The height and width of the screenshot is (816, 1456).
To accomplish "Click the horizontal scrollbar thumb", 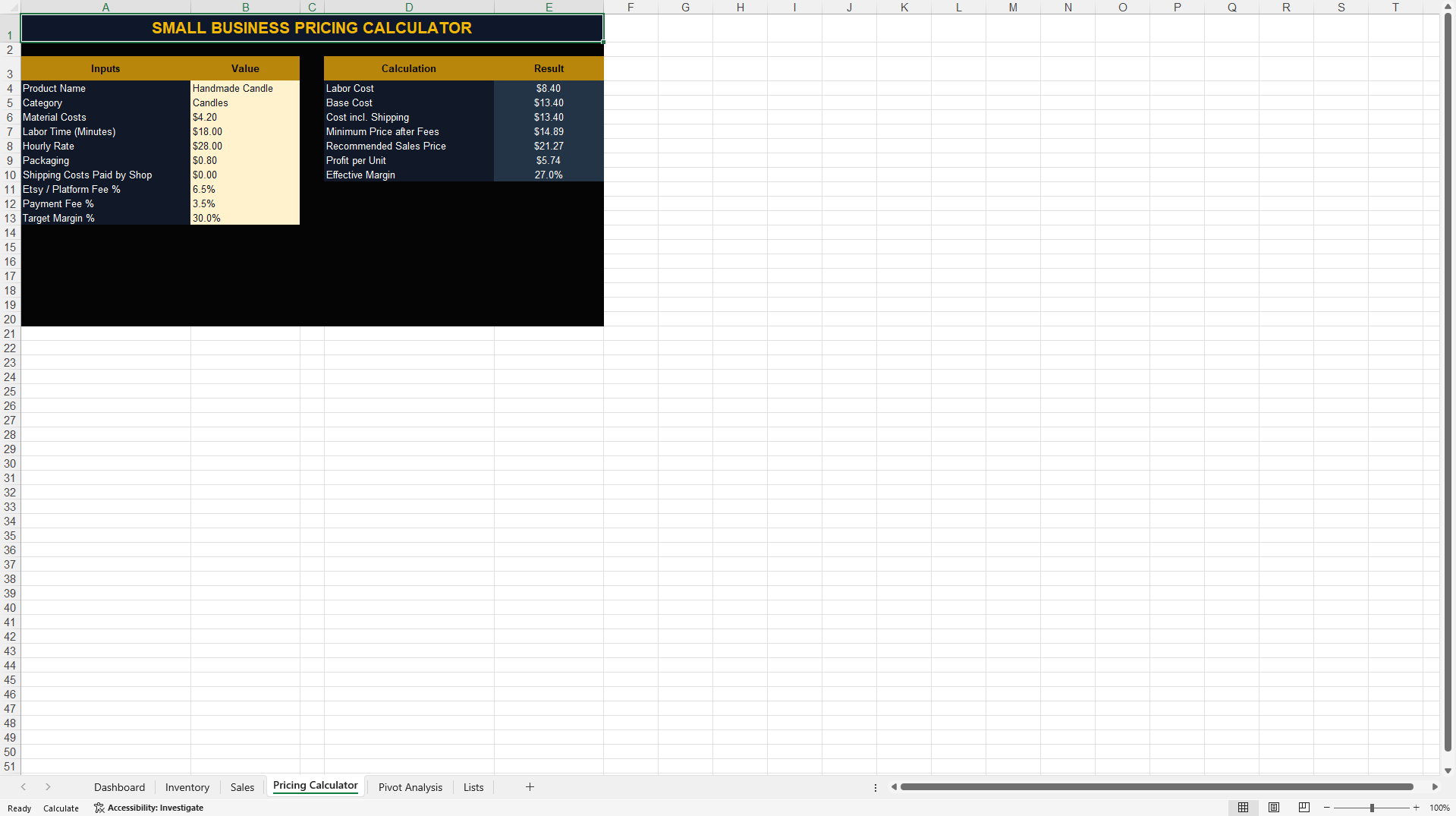I will point(1156,787).
